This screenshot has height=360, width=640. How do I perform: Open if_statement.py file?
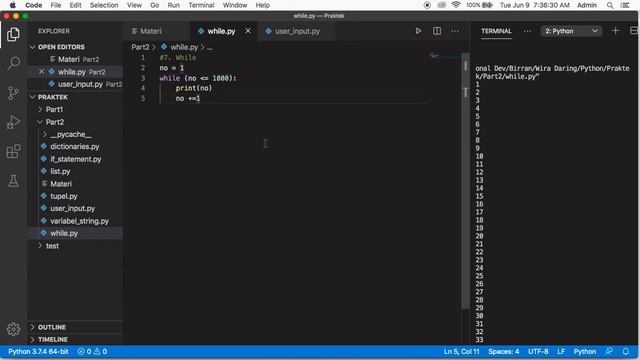tap(76, 159)
